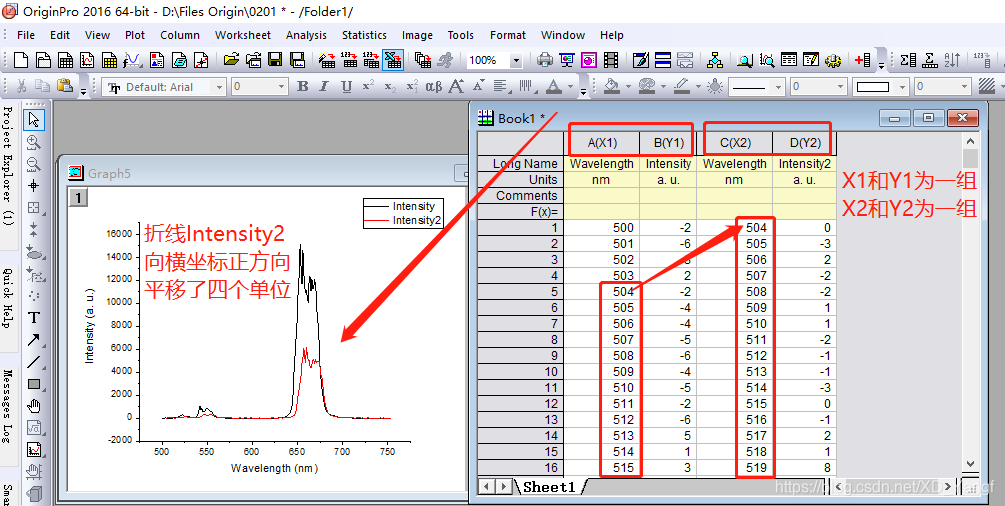Click the Increase Font size button
The width and height of the screenshot is (1005, 506).
pyautogui.click(x=456, y=87)
